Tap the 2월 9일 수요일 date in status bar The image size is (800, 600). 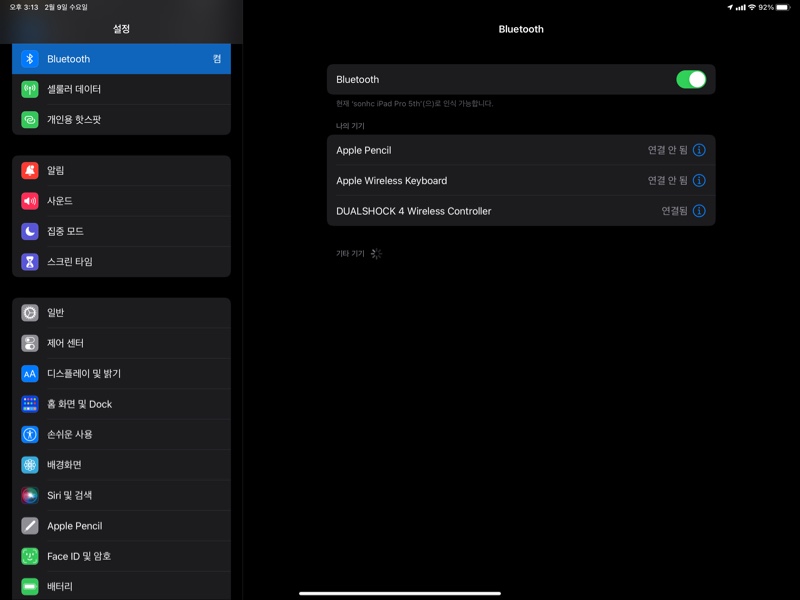[x=66, y=7]
